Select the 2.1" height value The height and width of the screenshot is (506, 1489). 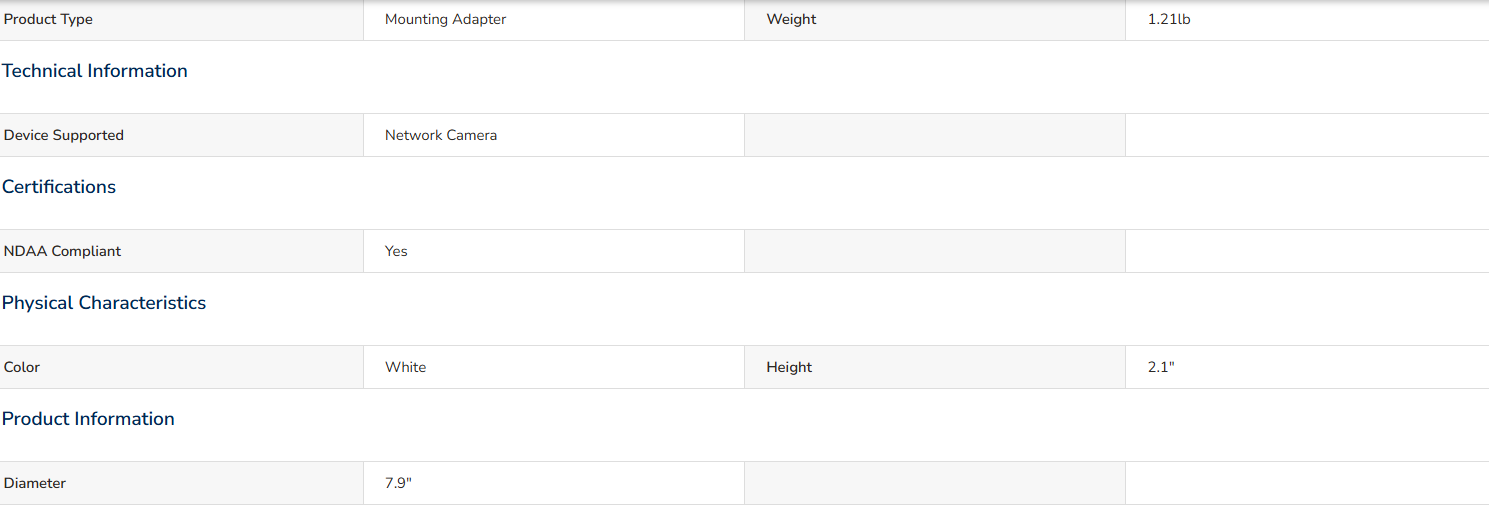(x=1161, y=367)
